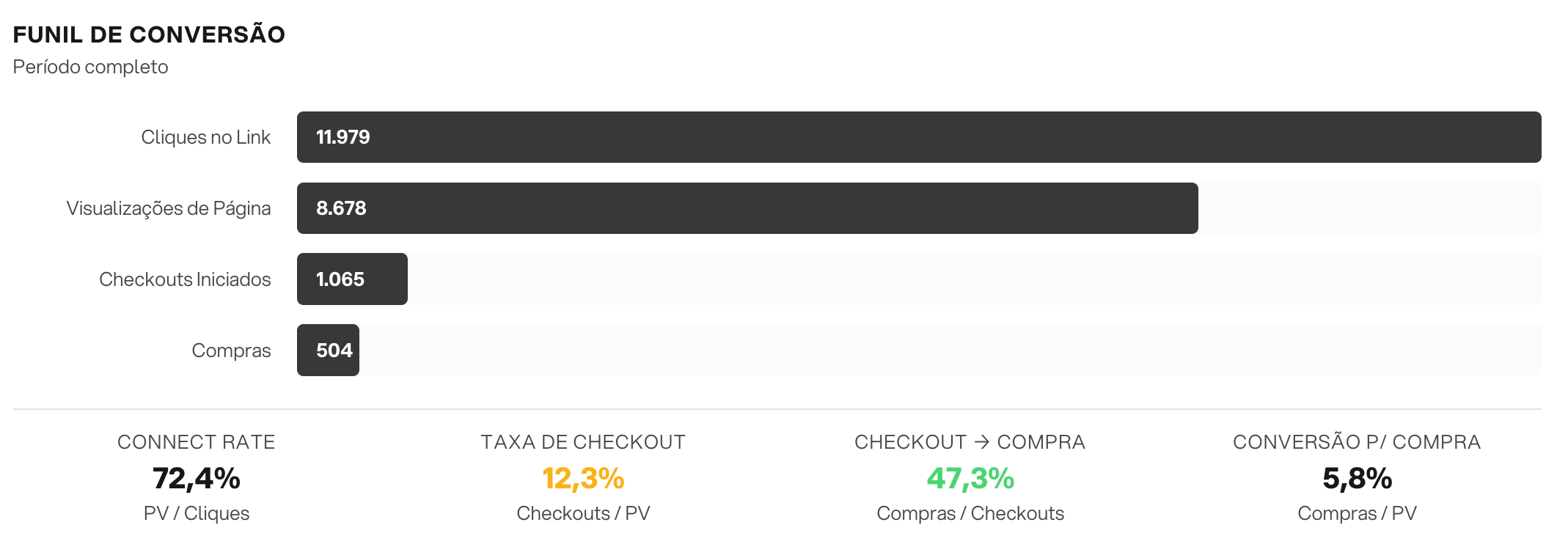
Task: Select the 5,8% purchase conversion figure
Action: 1357,478
